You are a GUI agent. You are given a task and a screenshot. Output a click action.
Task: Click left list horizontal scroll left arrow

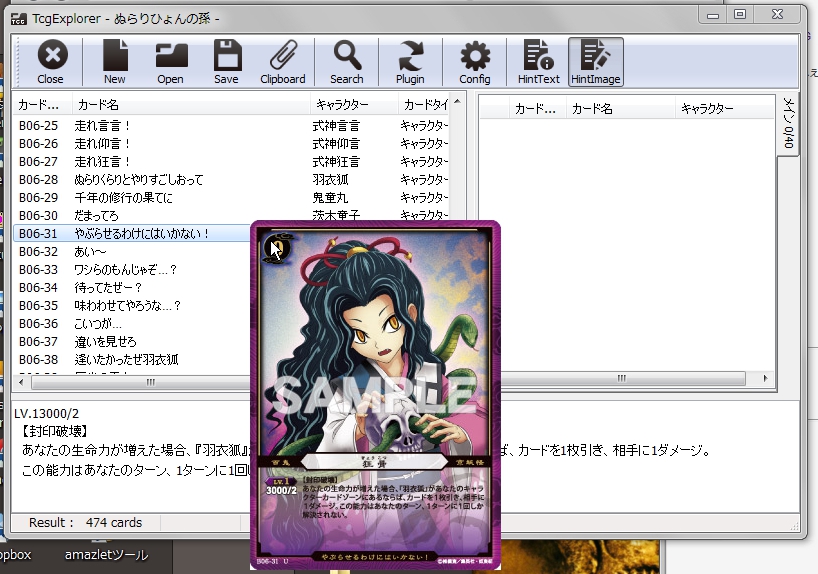(21, 382)
